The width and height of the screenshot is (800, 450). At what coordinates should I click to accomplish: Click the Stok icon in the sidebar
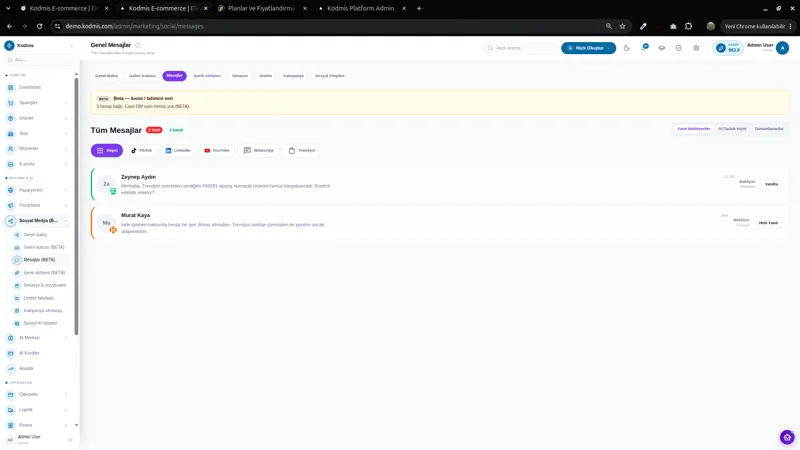[11, 134]
